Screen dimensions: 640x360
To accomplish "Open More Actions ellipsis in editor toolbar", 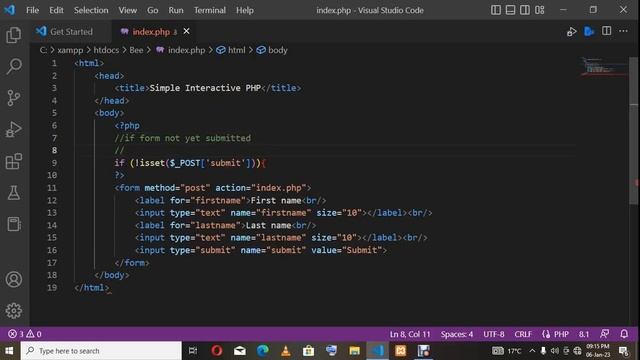I will click(x=623, y=31).
